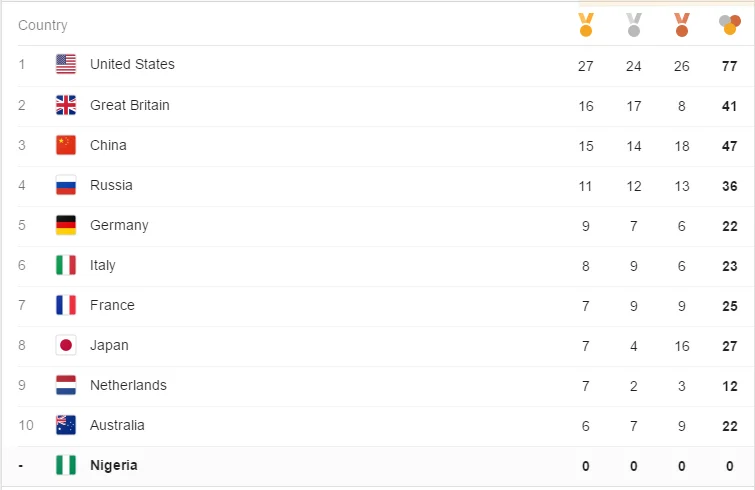Click the total medals column icon
755x490 pixels.
tap(729, 24)
